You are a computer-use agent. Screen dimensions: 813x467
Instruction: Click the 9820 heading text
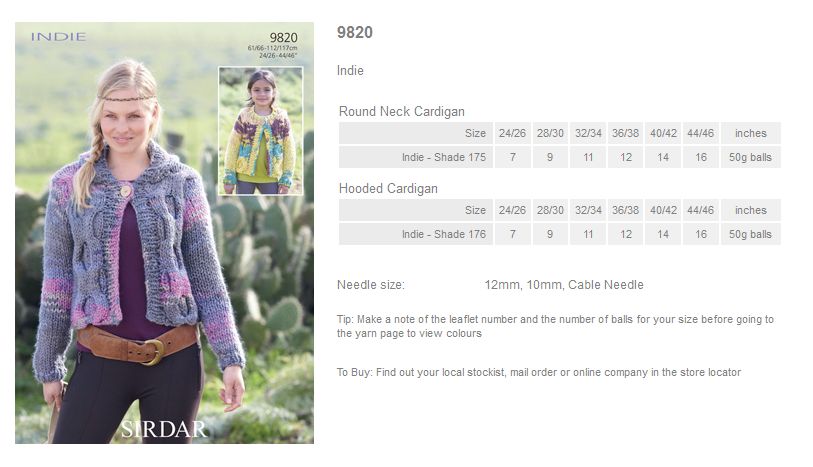(355, 32)
